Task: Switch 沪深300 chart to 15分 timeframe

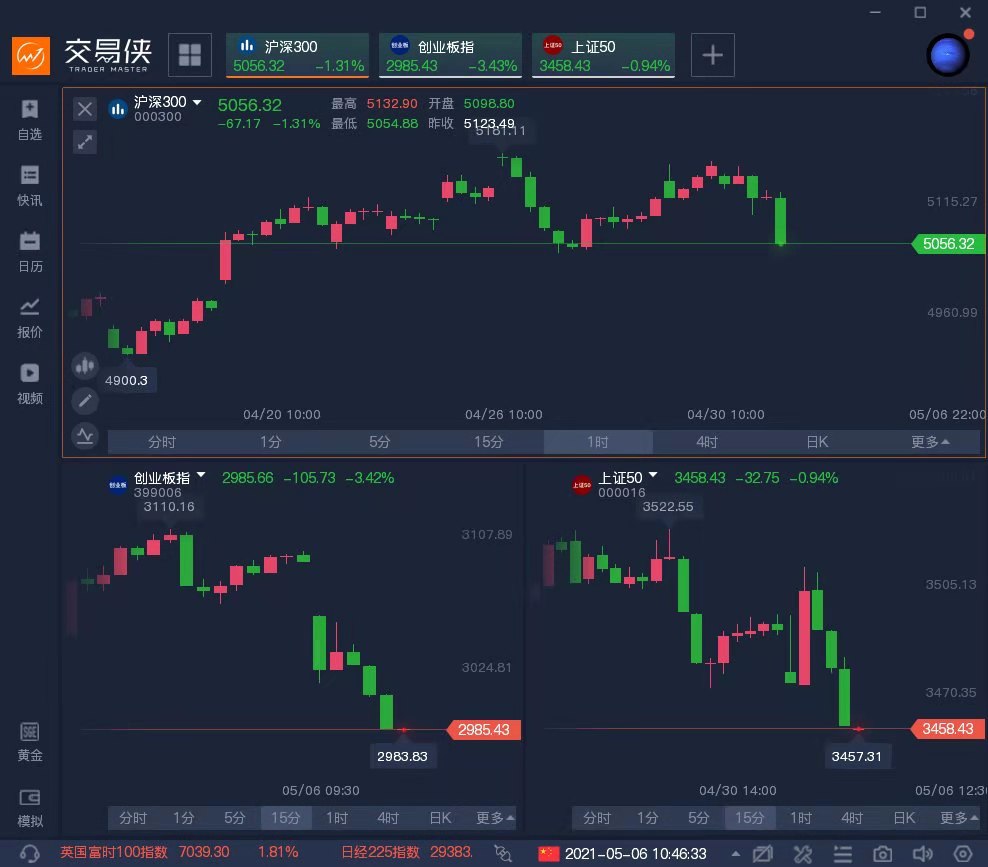Action: [489, 442]
